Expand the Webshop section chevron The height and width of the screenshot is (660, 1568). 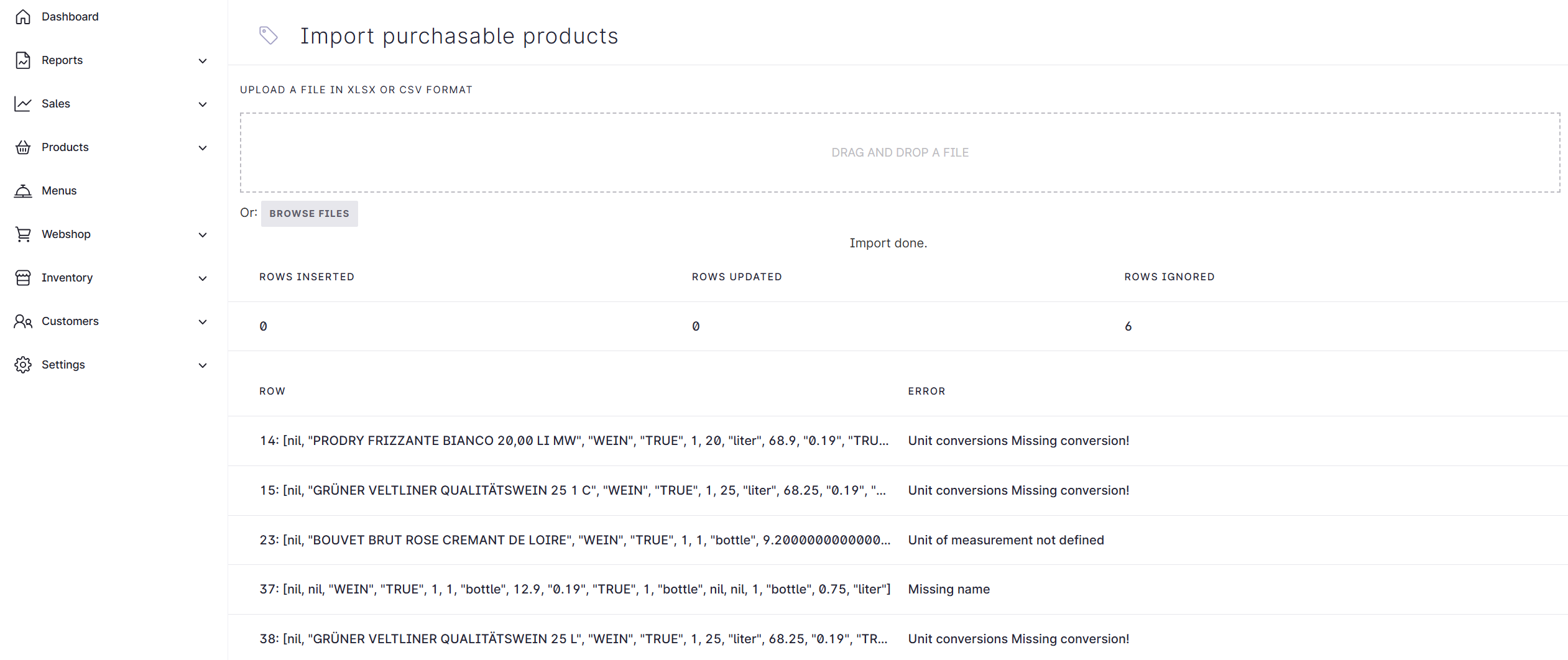203,235
